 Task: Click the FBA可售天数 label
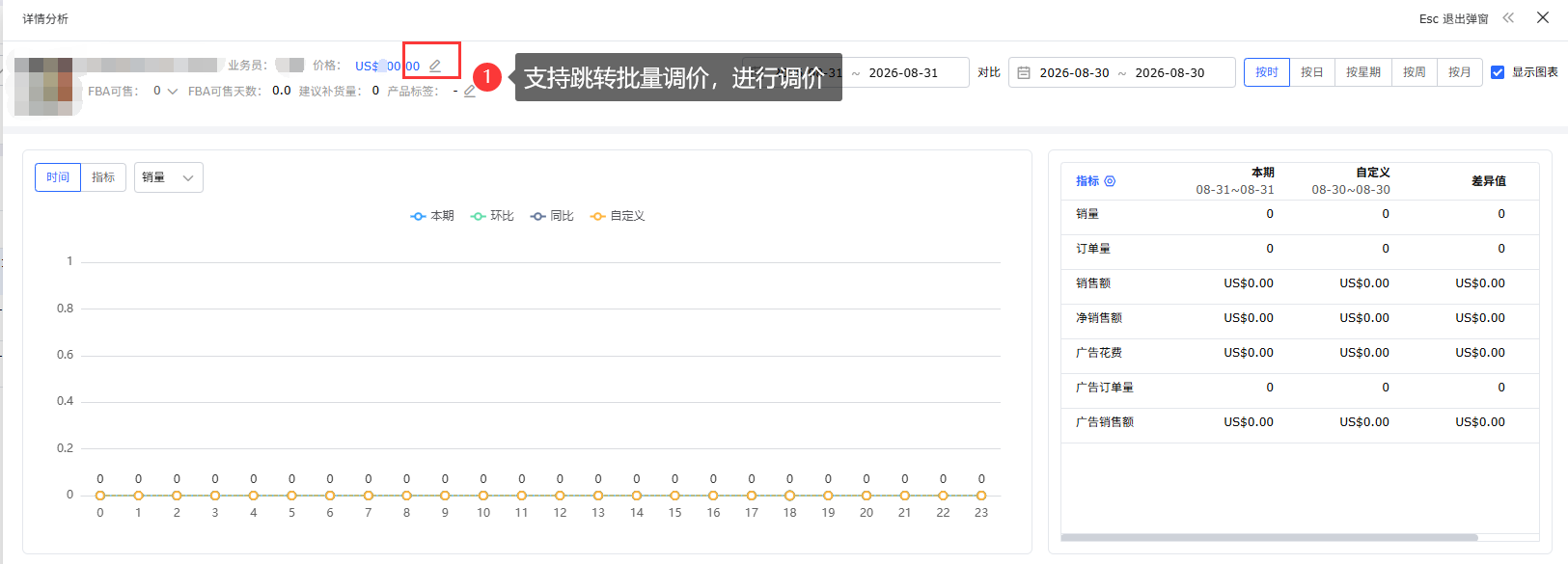click(x=225, y=92)
